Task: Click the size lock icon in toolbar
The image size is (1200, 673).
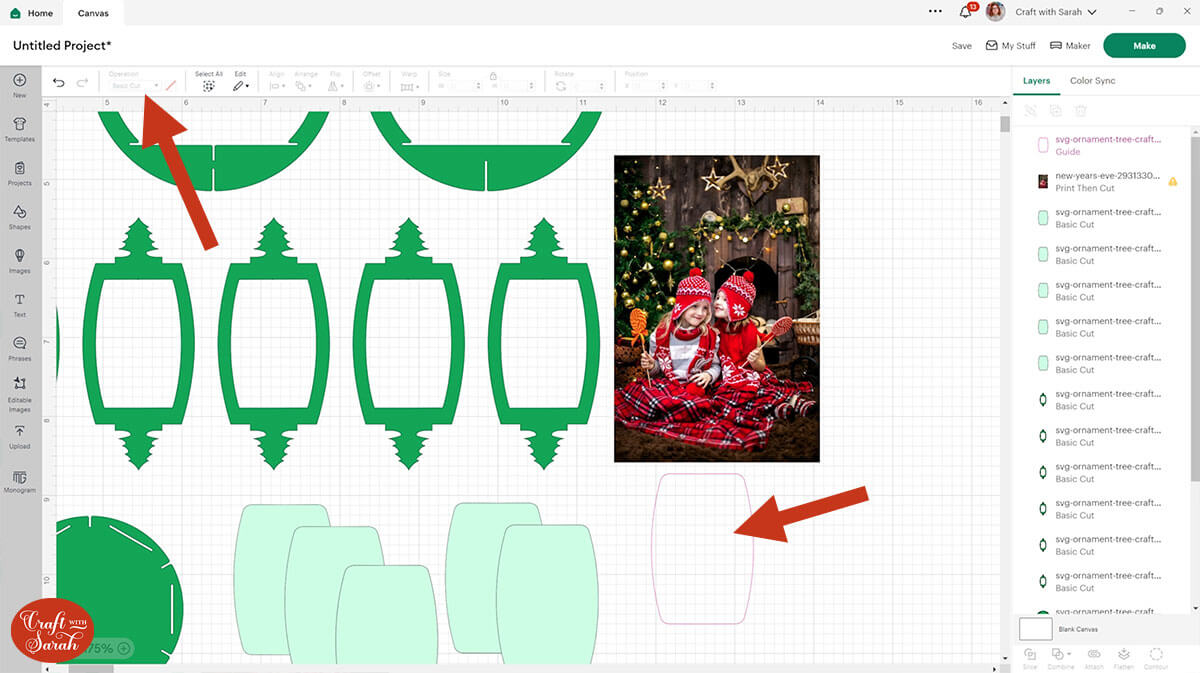Action: pos(493,75)
